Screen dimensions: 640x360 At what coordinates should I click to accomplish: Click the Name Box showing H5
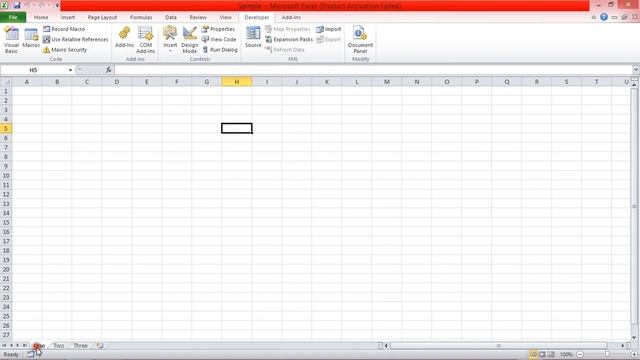tap(33, 70)
